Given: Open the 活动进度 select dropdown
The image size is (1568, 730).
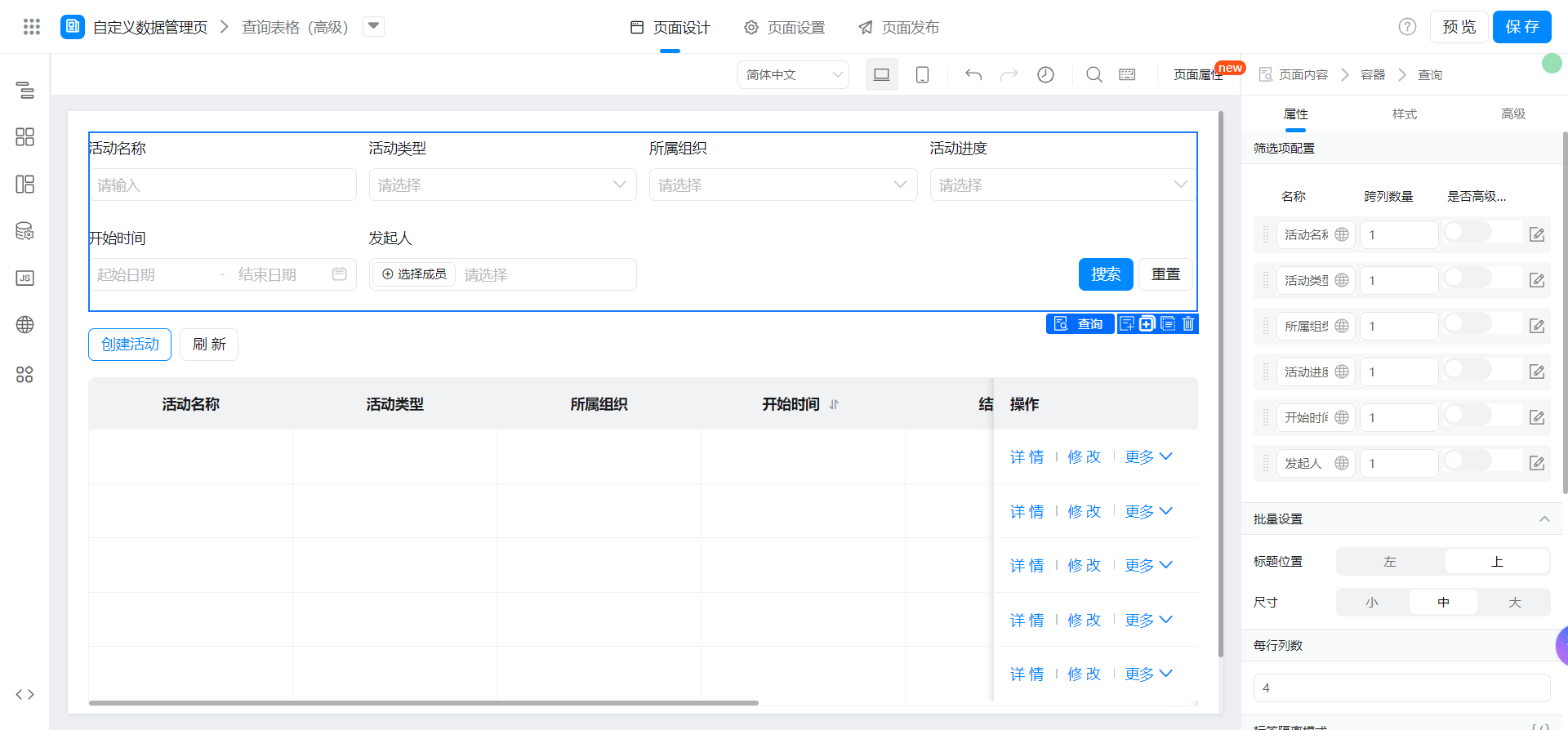Looking at the screenshot, I should tap(1063, 185).
